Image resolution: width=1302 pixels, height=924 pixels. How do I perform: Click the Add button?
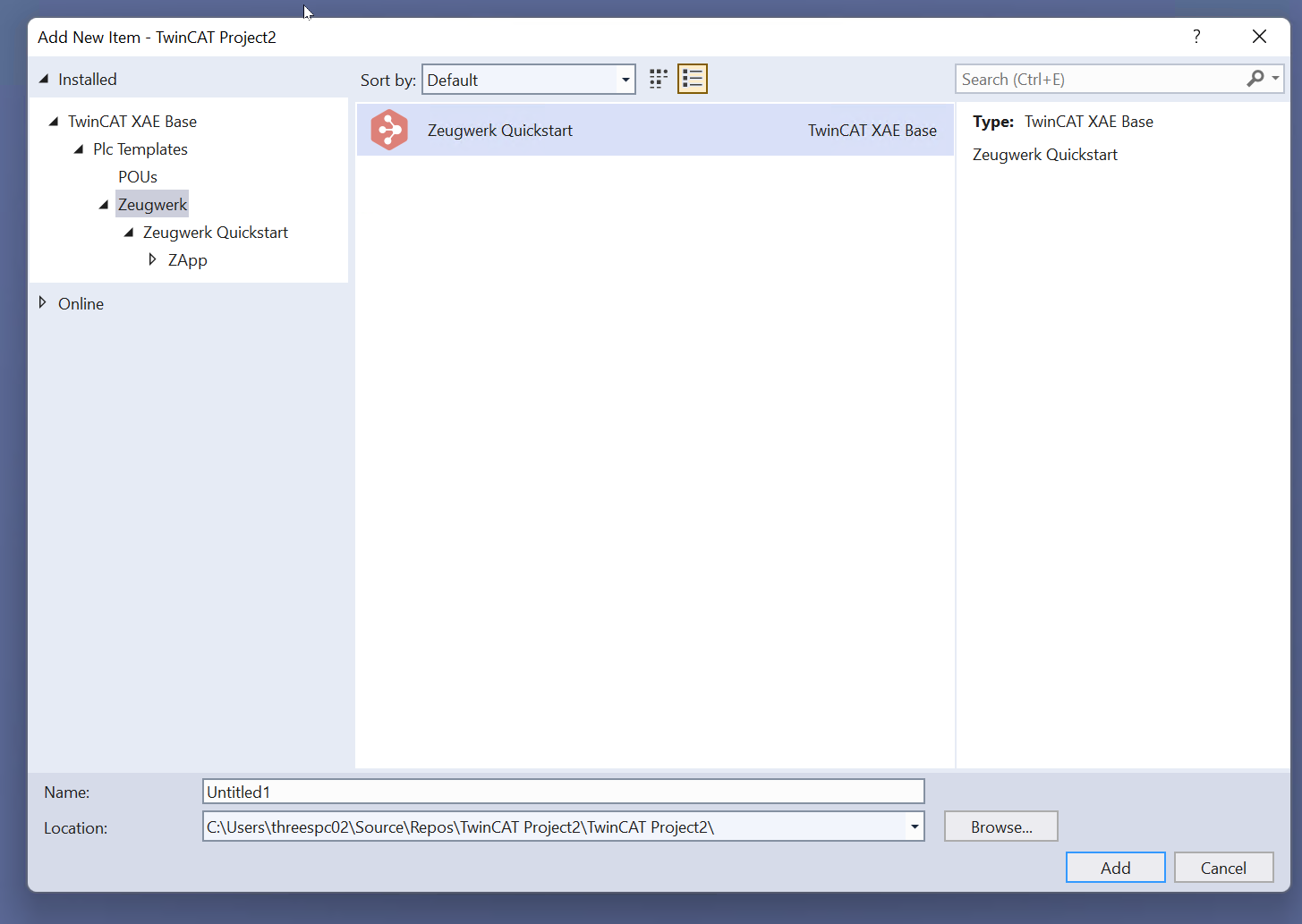tap(1116, 867)
